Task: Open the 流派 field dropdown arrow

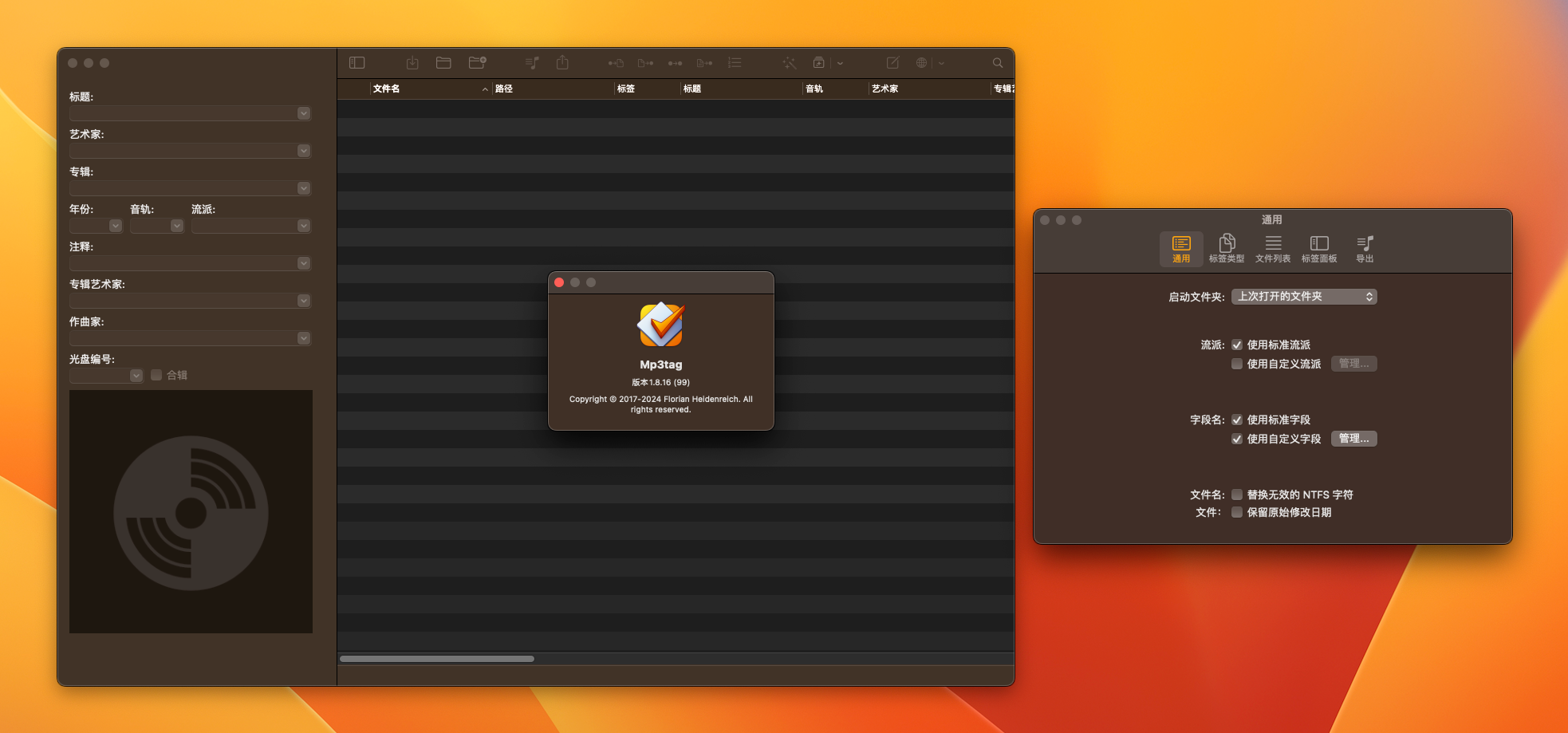Action: 304,226
